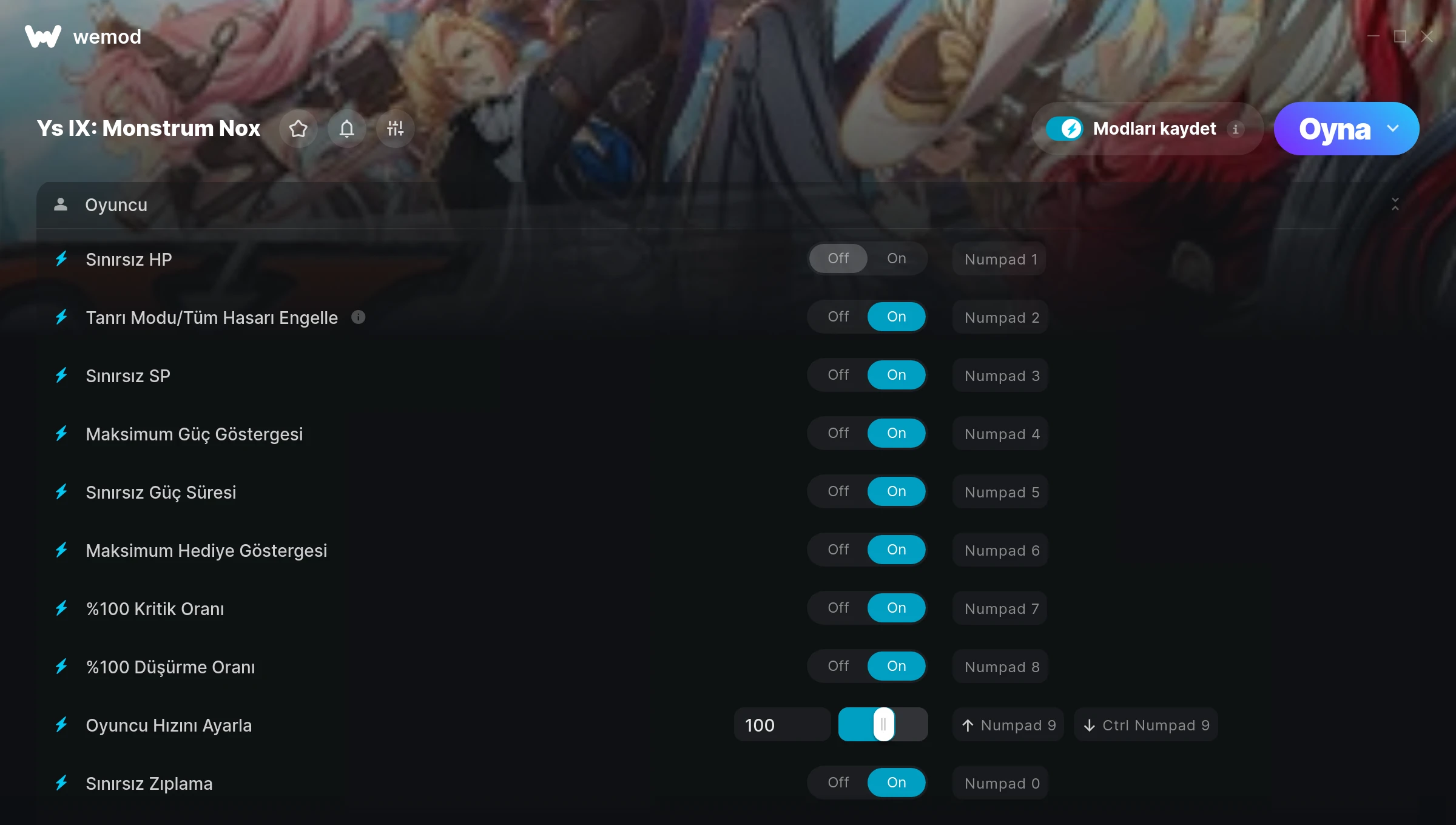Toggle the Modları kaydet switch
The image size is (1456, 825).
tap(1064, 129)
